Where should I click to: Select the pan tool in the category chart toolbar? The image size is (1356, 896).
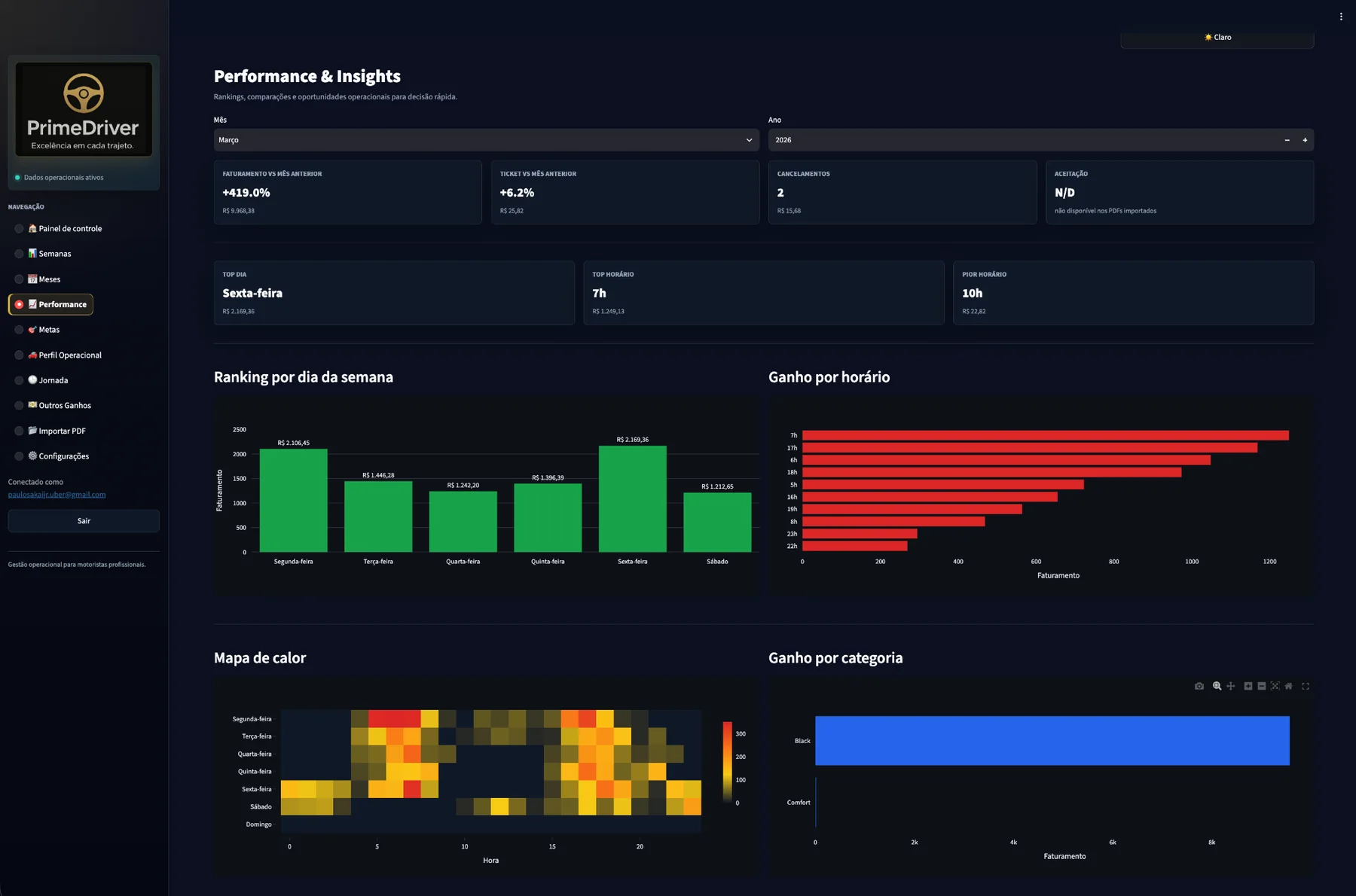[x=1231, y=686]
